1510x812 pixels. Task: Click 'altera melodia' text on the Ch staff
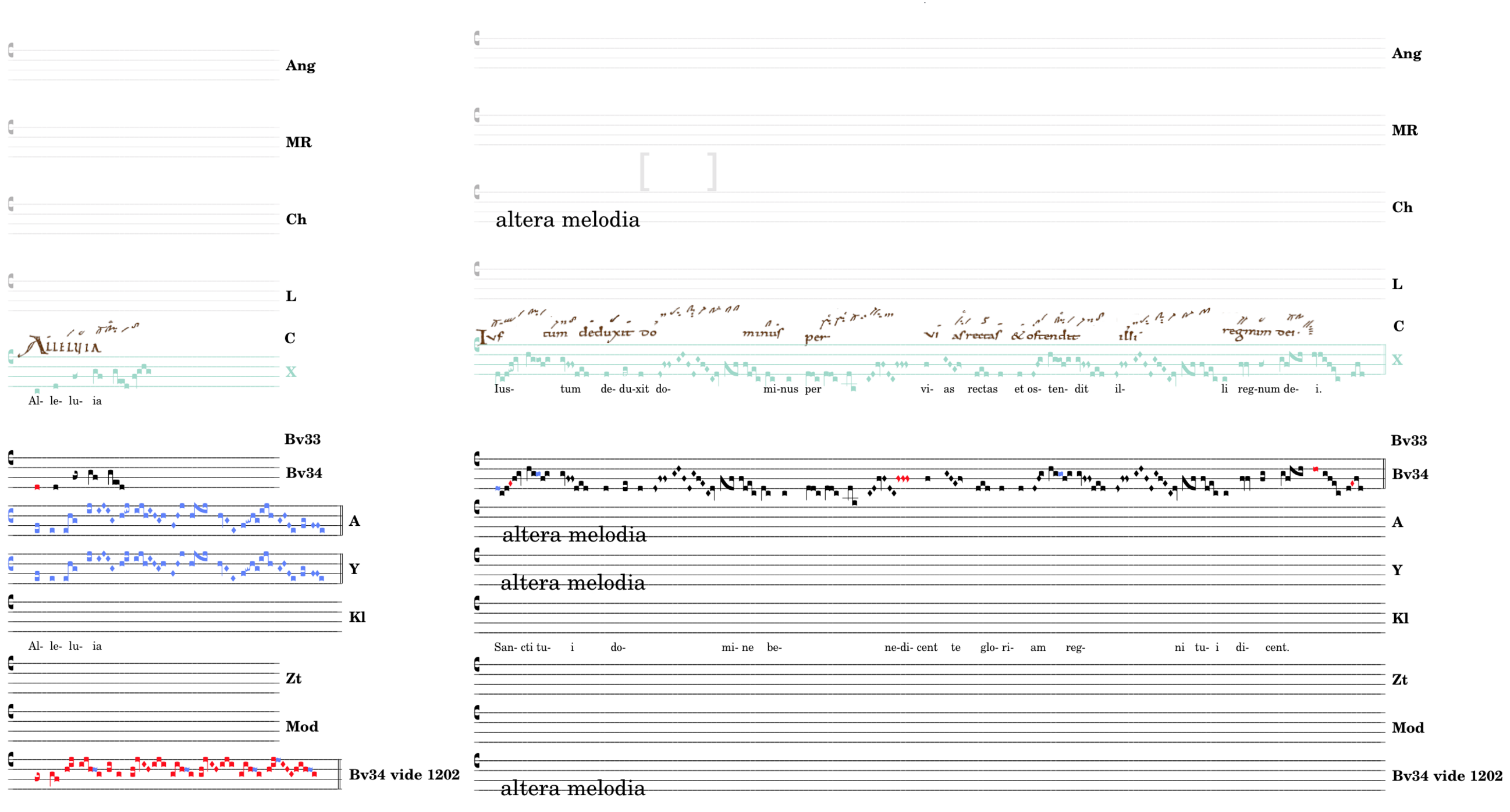point(567,220)
